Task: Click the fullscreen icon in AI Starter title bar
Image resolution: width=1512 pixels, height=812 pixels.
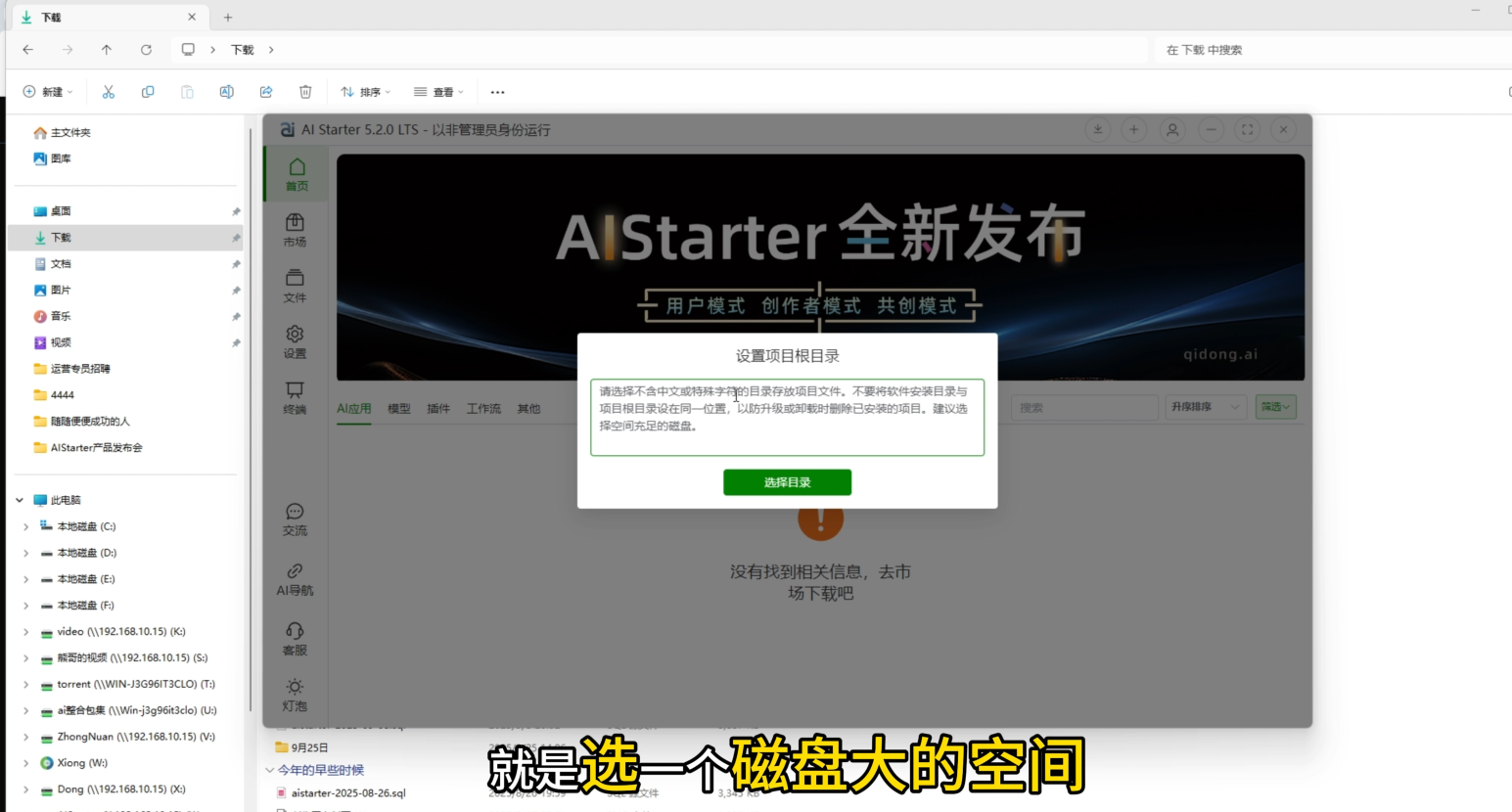Action: 1248,129
